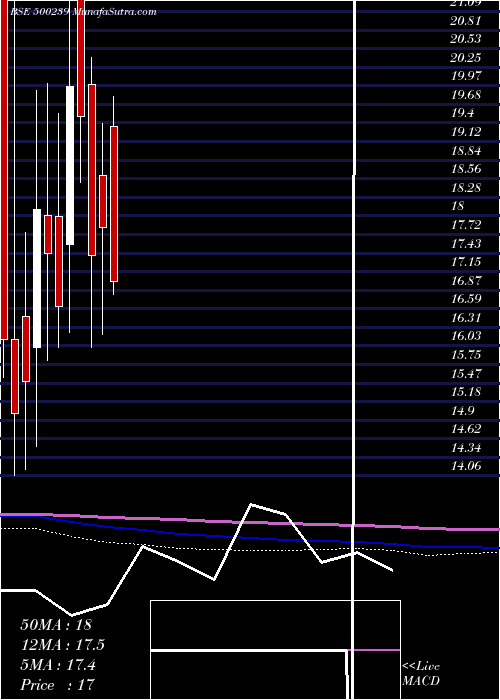
Task: Click the 5MA : 17.4 indicator text
Action: tap(58, 665)
